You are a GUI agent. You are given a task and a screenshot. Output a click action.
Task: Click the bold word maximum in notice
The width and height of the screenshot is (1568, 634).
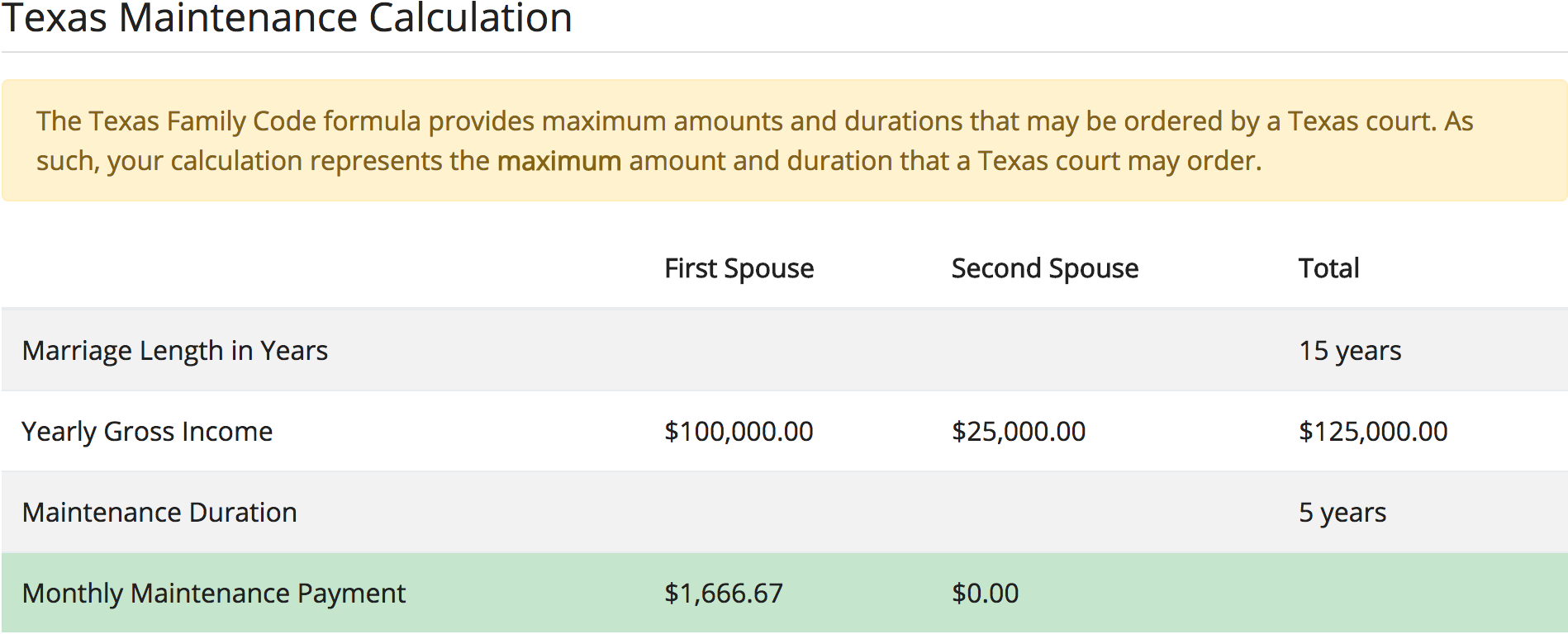558,161
